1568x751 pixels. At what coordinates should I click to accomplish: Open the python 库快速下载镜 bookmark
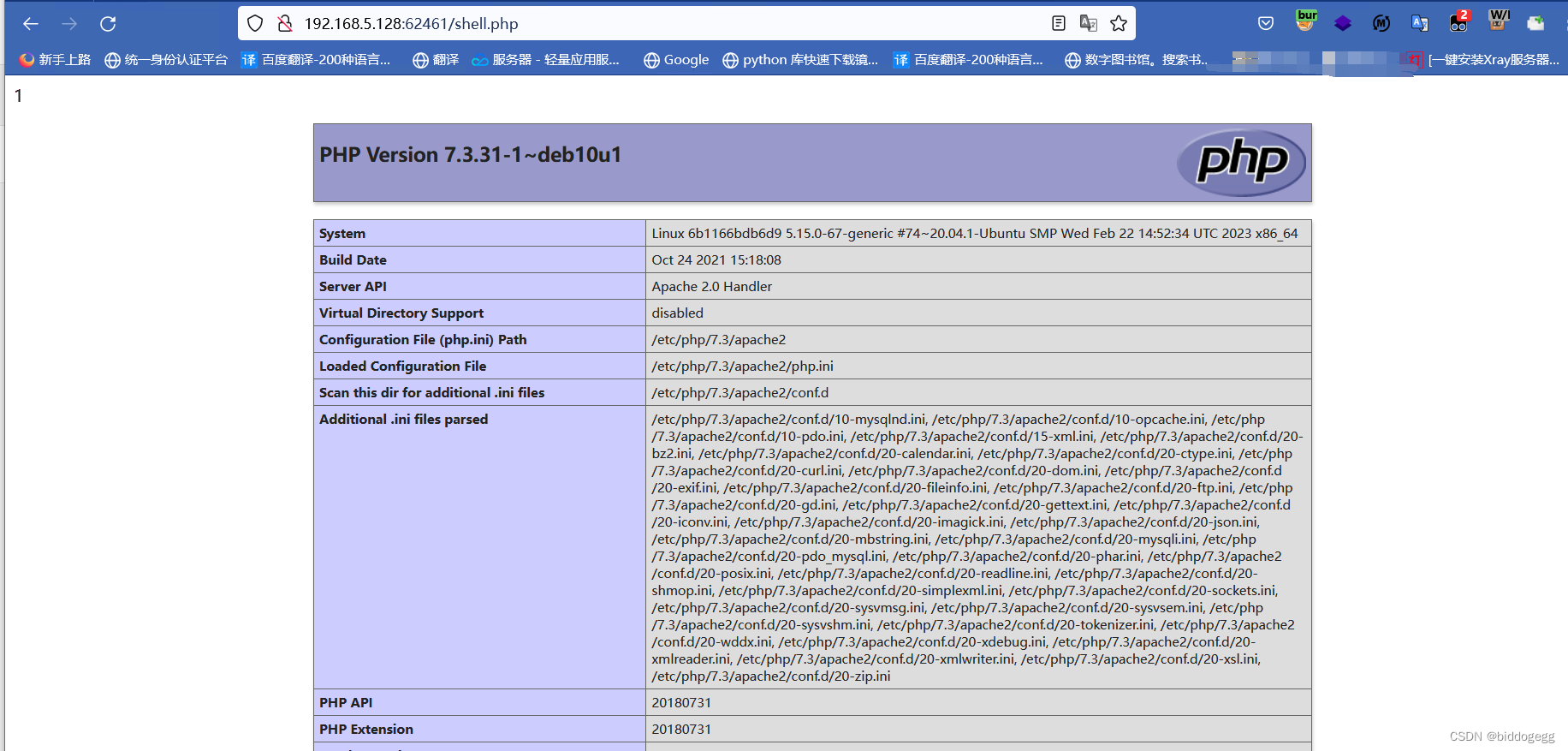[800, 60]
